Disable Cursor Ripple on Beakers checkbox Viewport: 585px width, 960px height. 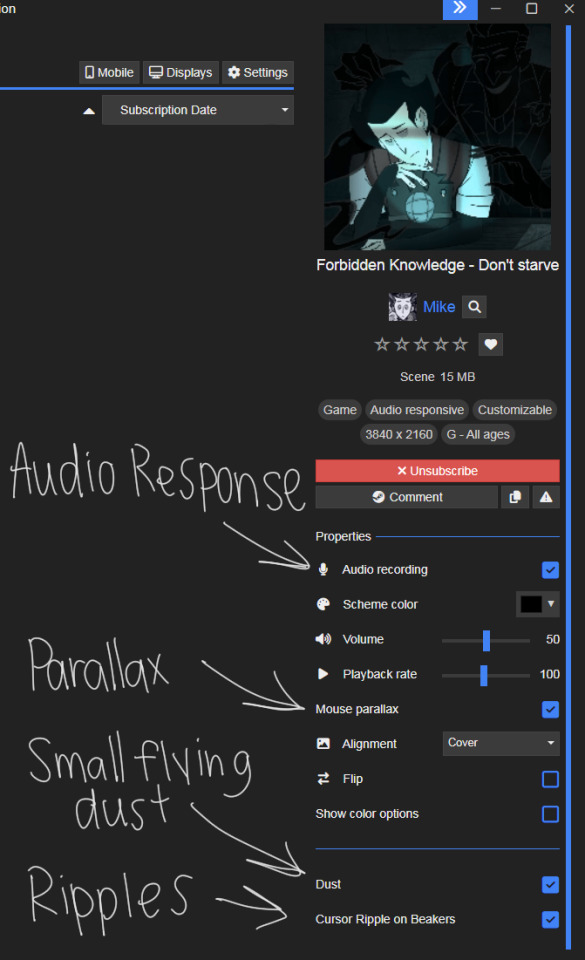550,920
